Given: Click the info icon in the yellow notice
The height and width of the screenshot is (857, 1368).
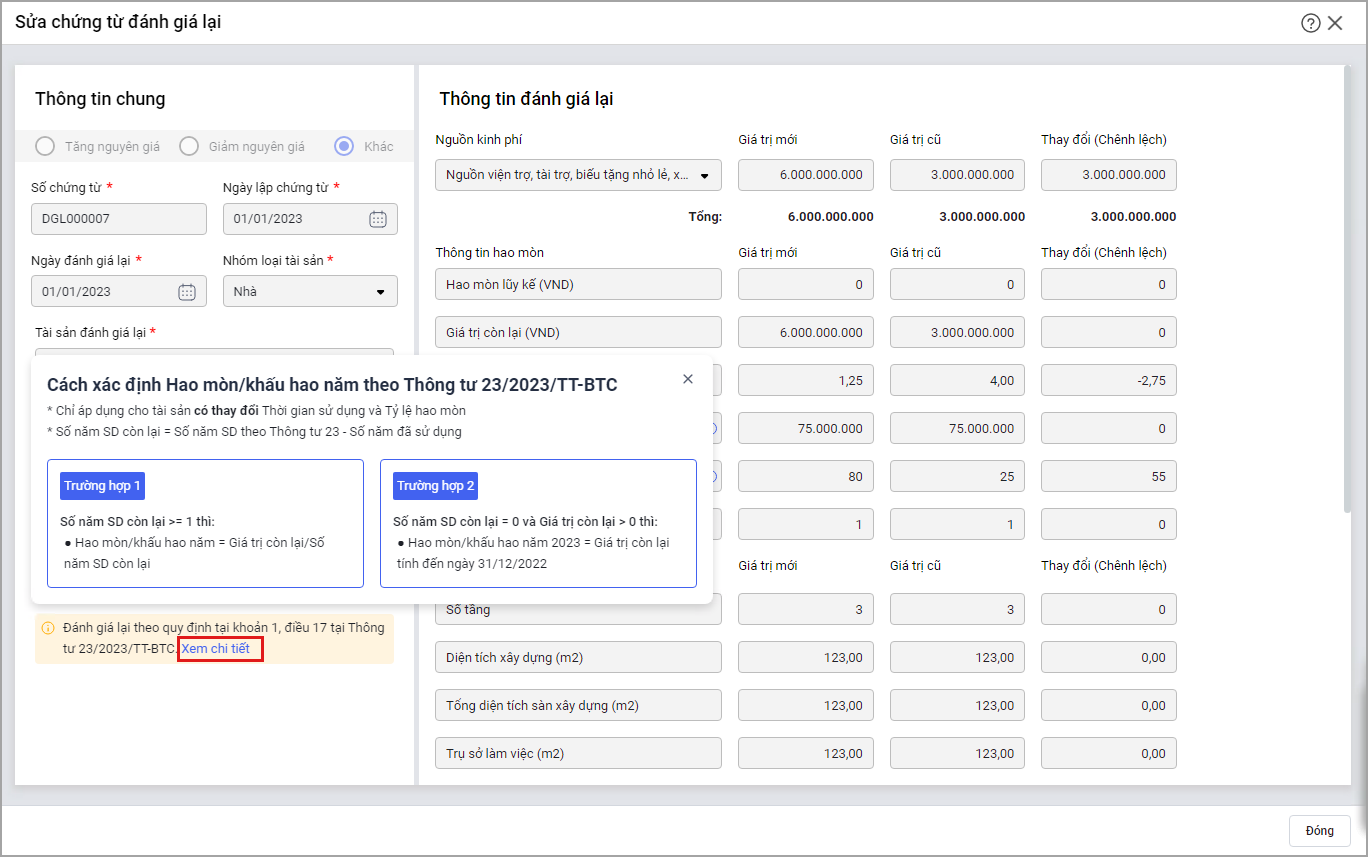Looking at the screenshot, I should coord(47,628).
